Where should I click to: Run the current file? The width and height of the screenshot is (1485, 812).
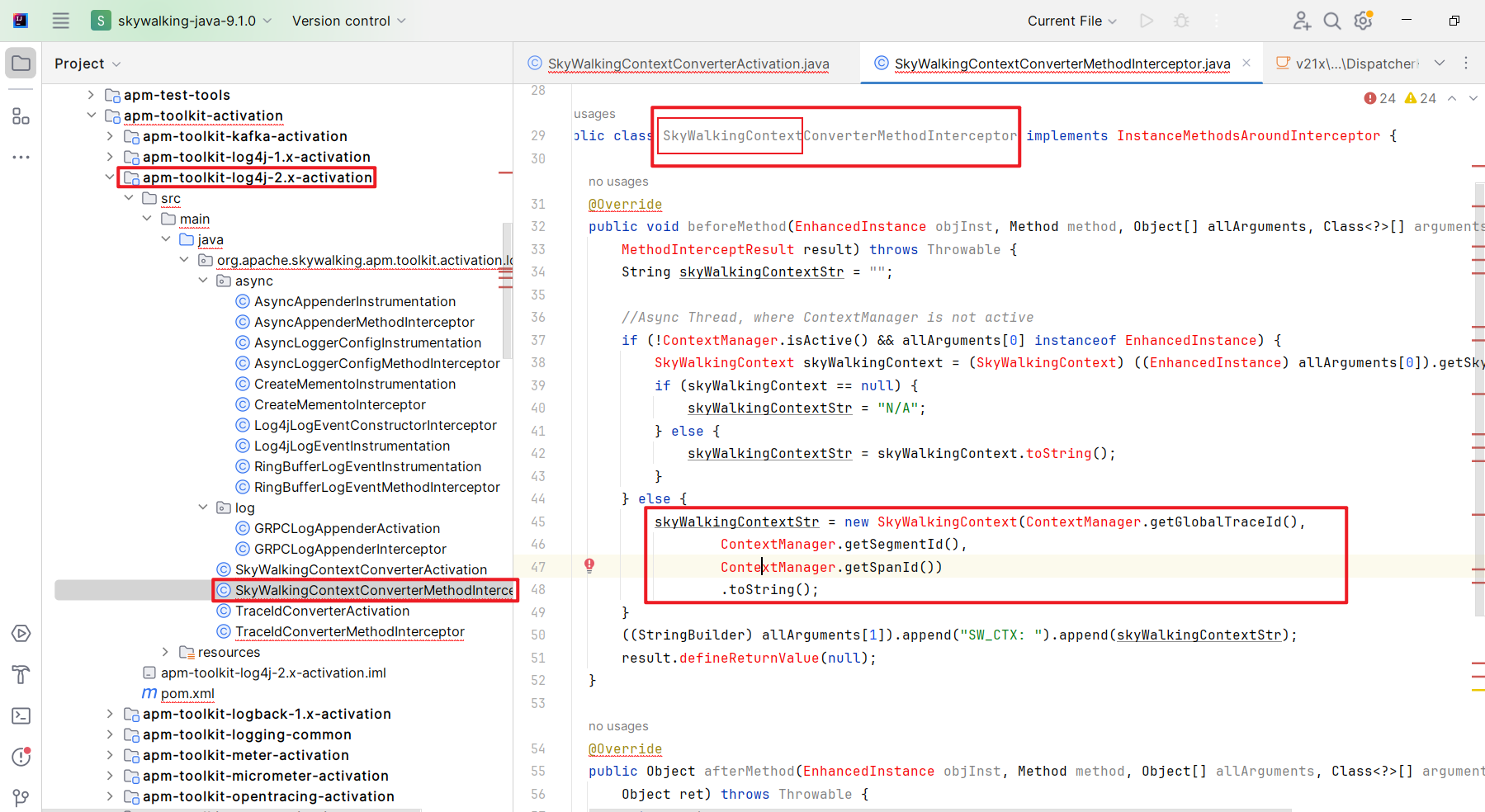tap(1147, 21)
